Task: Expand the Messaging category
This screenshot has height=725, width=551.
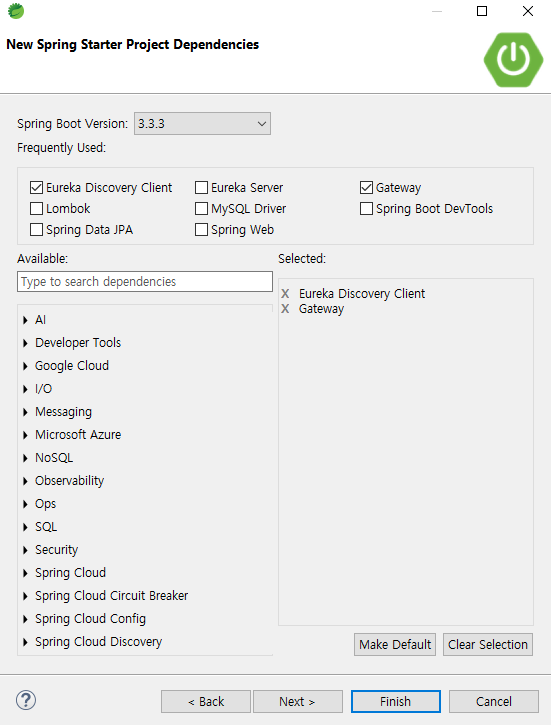Action: pos(25,412)
